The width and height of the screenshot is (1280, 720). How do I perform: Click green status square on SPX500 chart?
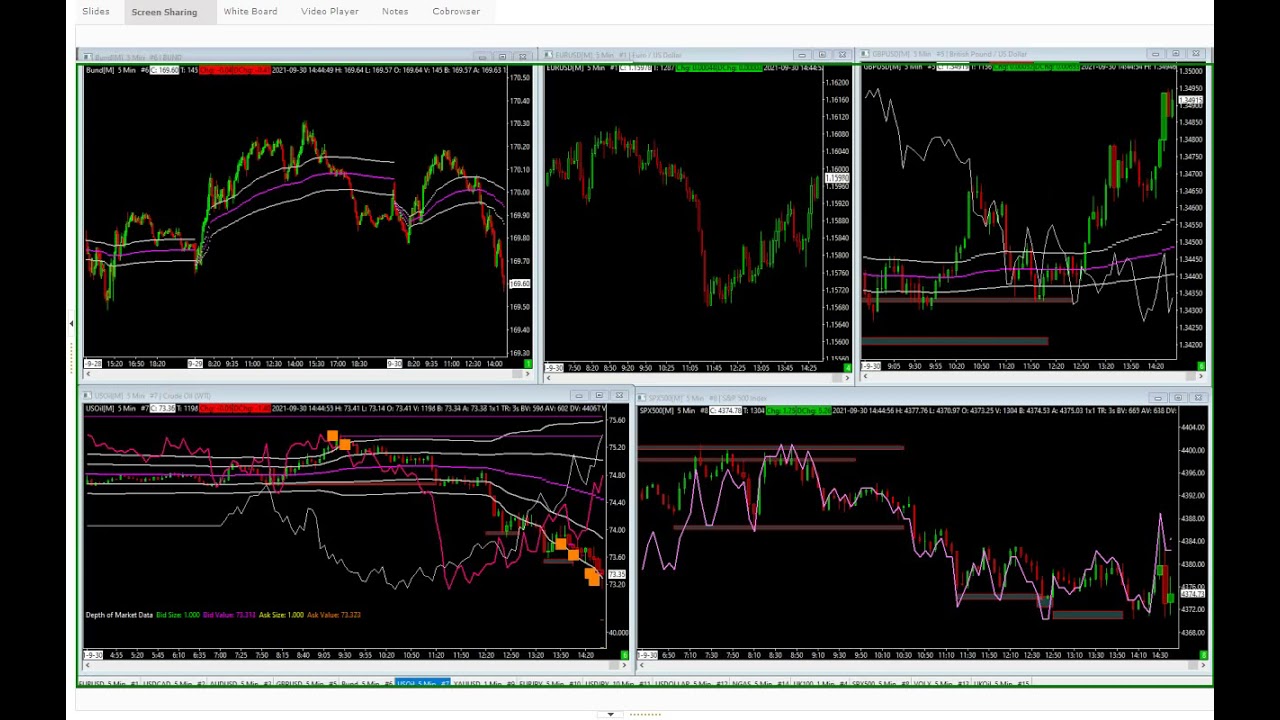click(x=1203, y=656)
